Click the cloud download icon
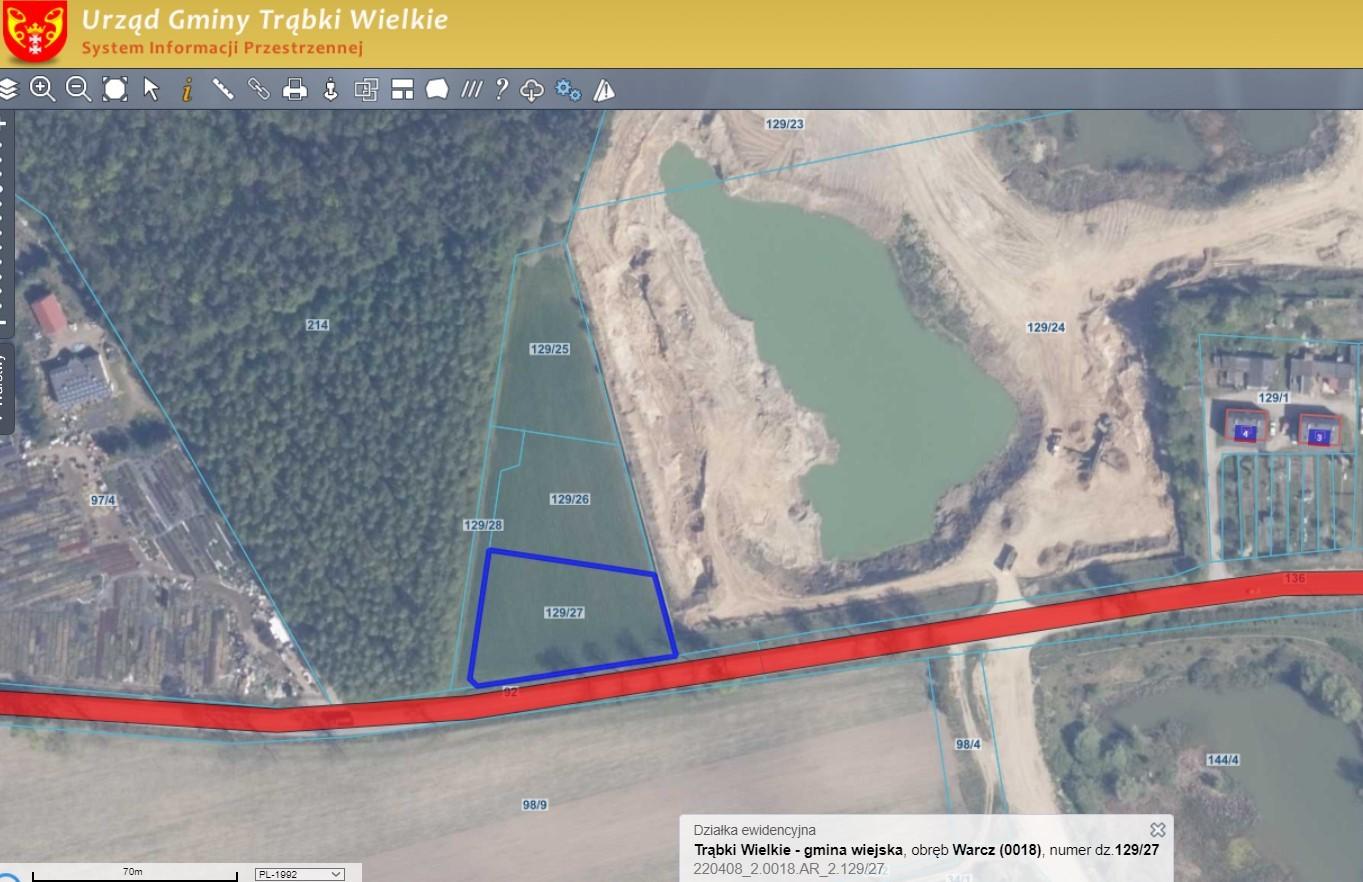The image size is (1363, 882). (x=532, y=90)
